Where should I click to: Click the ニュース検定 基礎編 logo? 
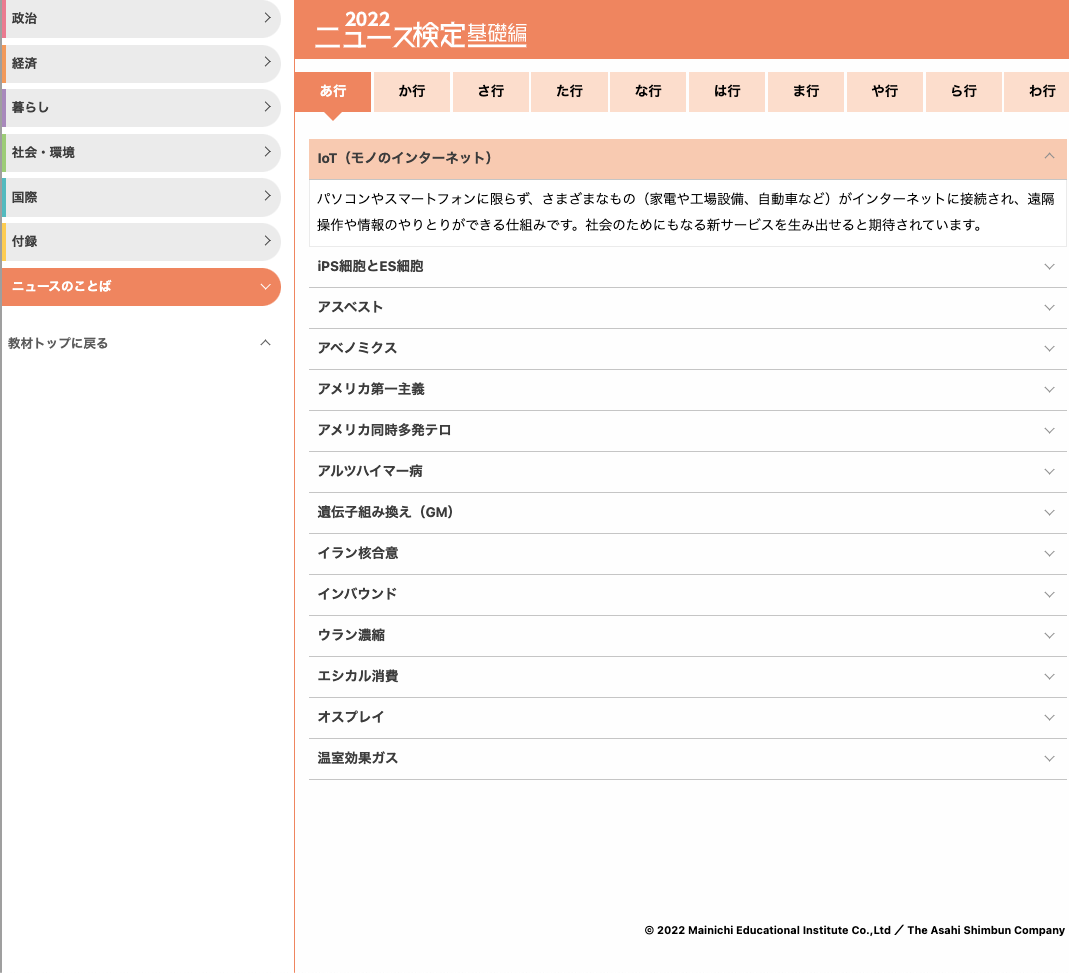point(421,30)
